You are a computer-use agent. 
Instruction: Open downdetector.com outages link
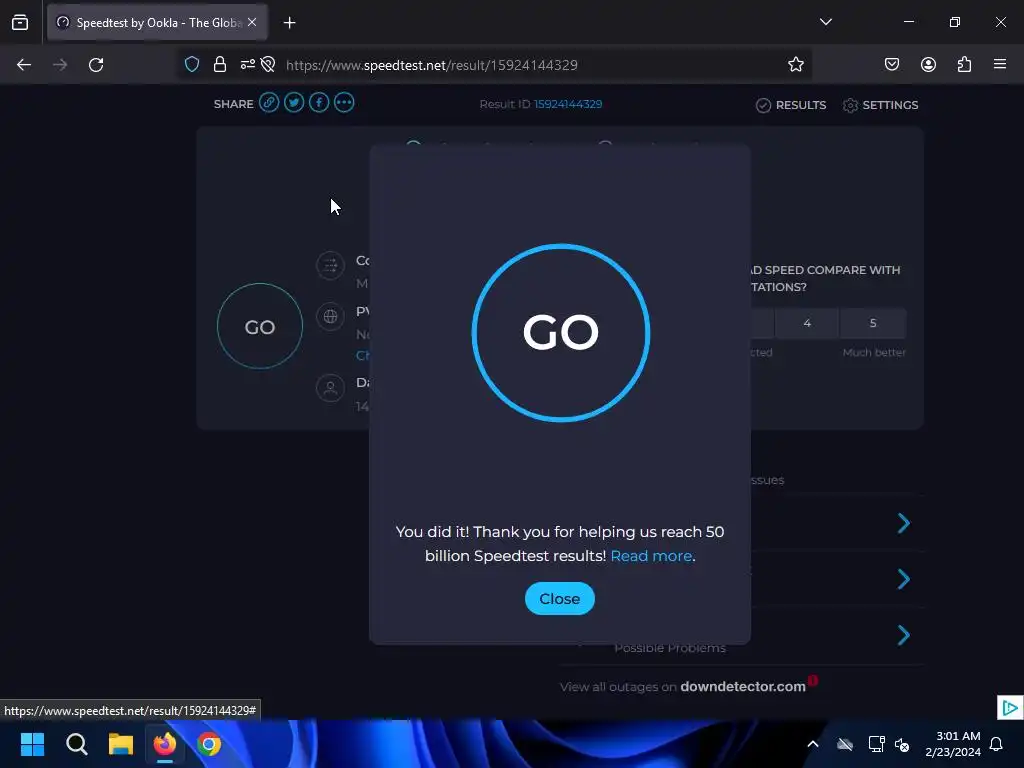743,686
